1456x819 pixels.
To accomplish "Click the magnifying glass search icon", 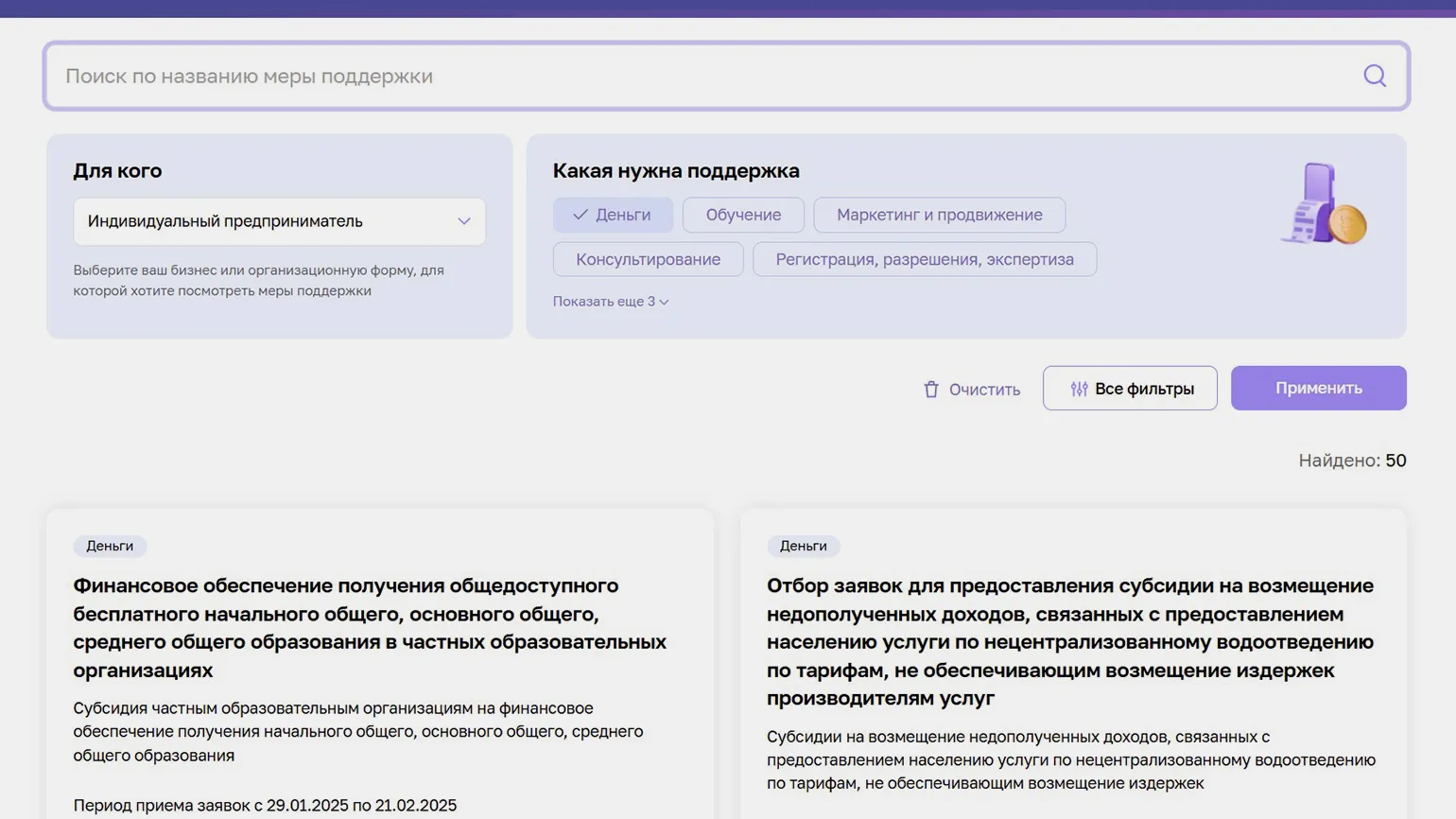I will (x=1374, y=76).
